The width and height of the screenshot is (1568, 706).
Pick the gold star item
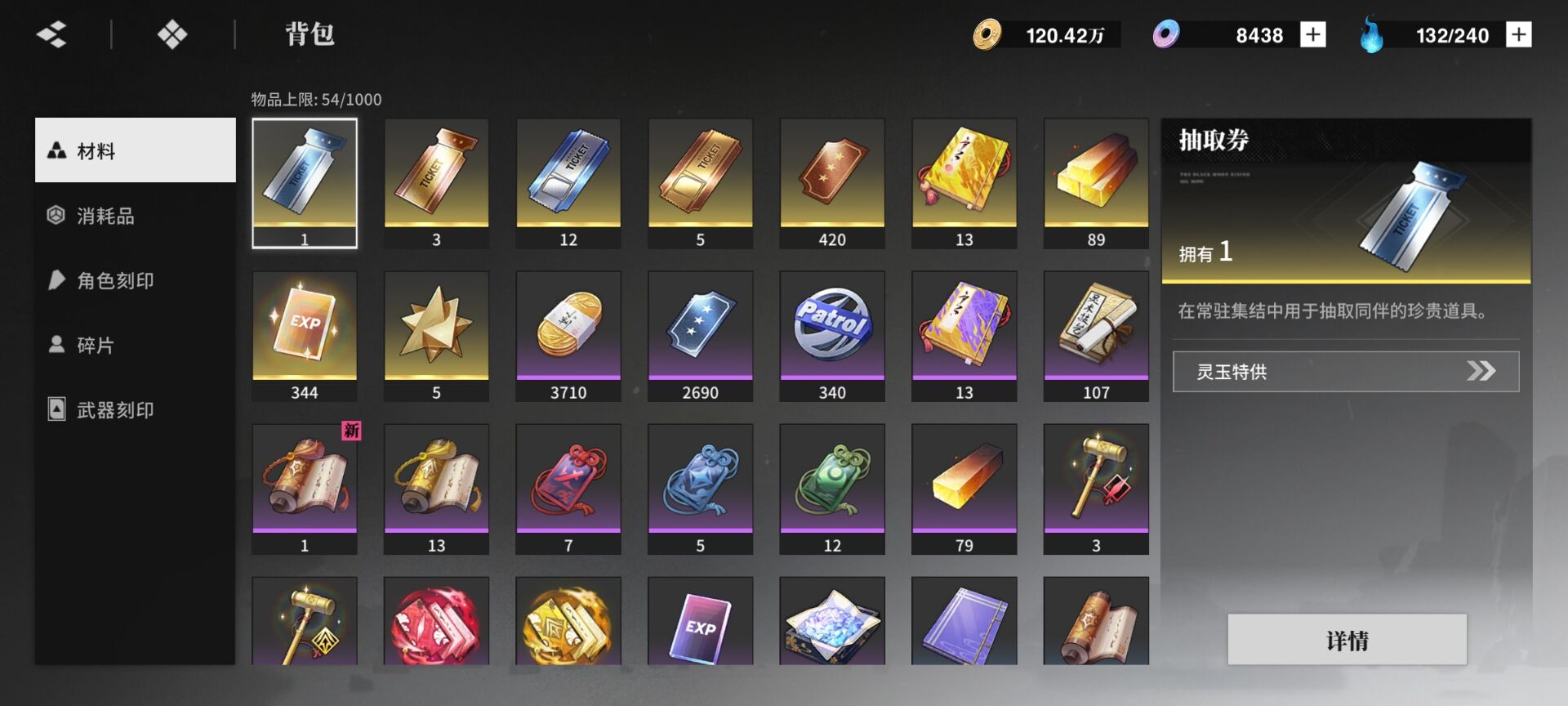tap(436, 336)
